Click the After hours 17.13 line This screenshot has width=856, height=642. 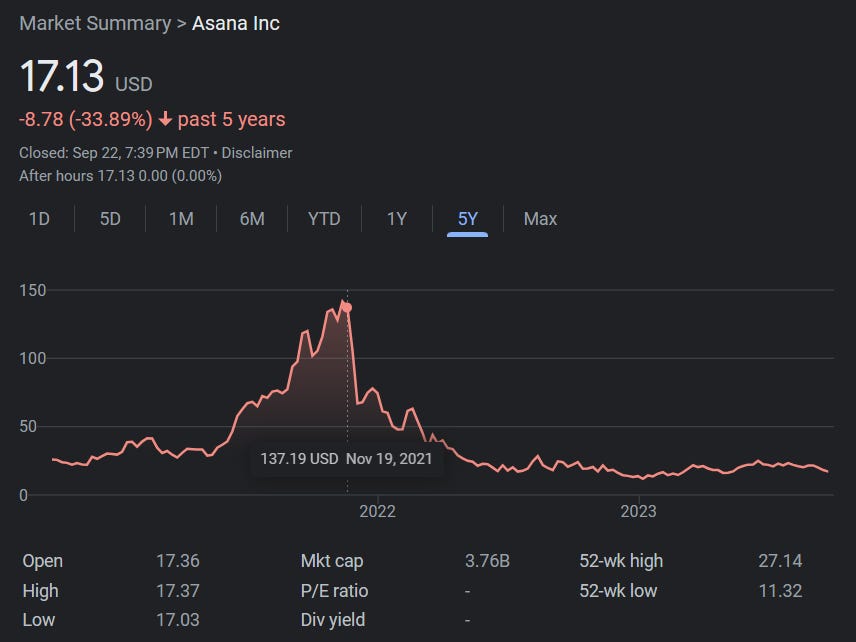[121, 176]
